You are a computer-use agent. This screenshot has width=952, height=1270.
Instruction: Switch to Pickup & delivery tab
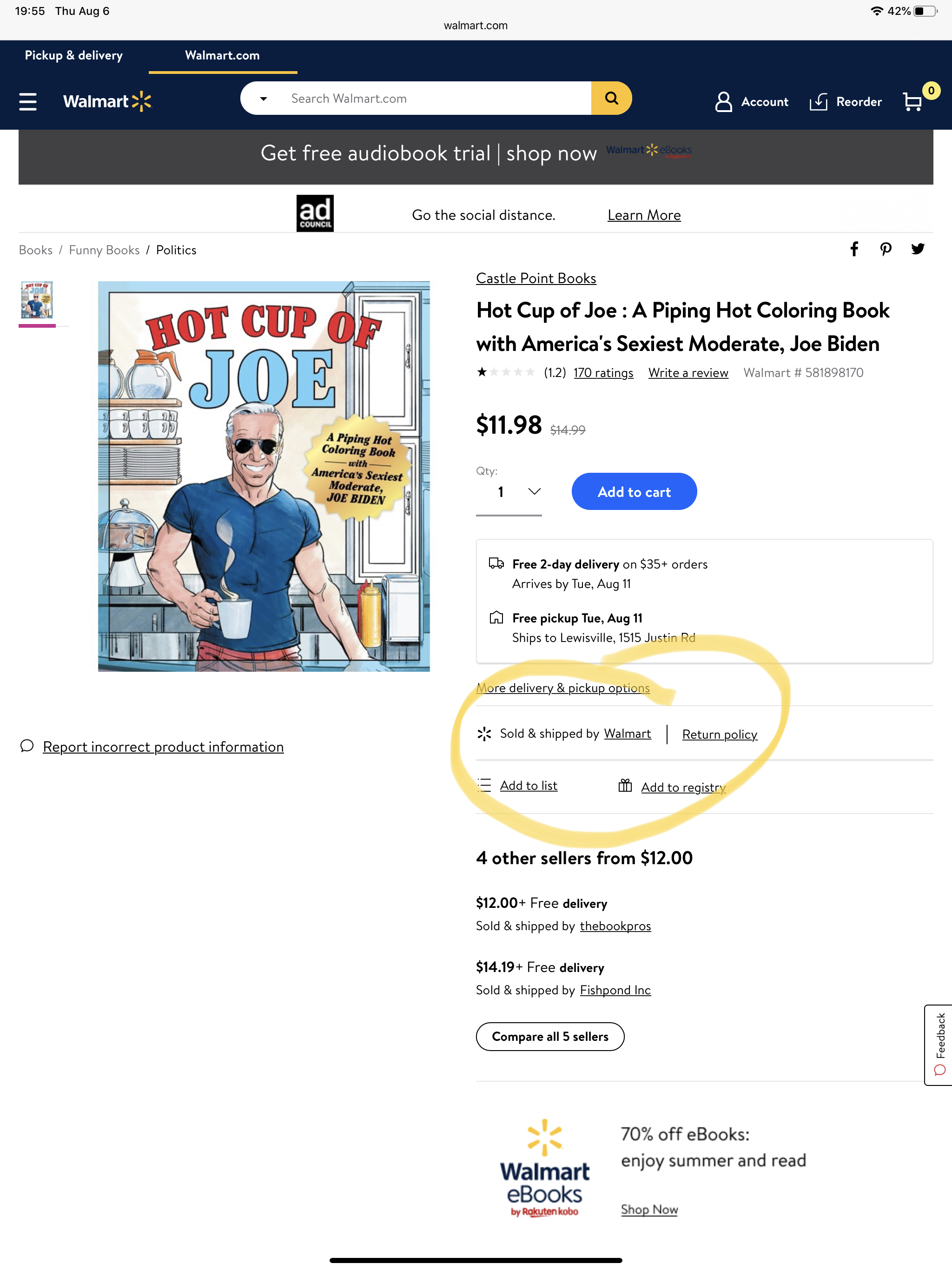73,56
